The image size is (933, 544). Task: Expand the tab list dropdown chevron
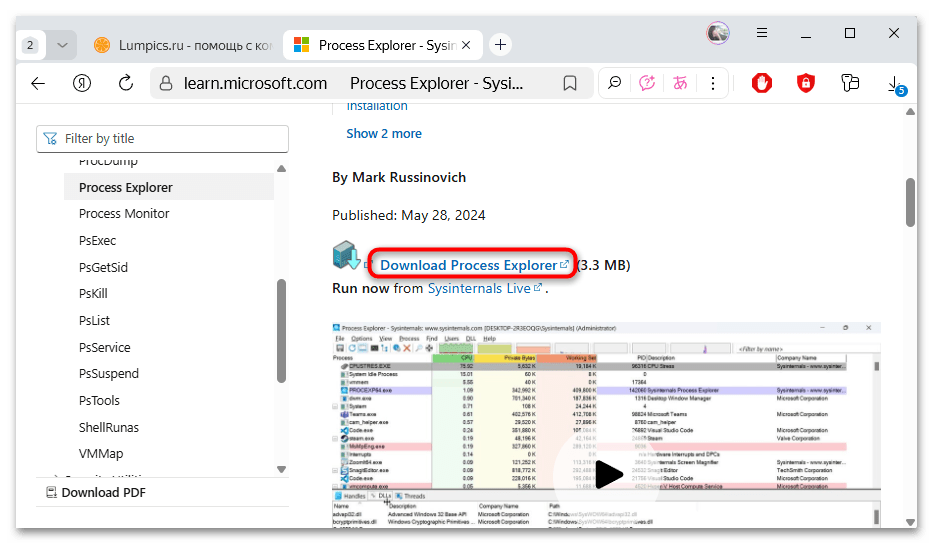pos(62,45)
